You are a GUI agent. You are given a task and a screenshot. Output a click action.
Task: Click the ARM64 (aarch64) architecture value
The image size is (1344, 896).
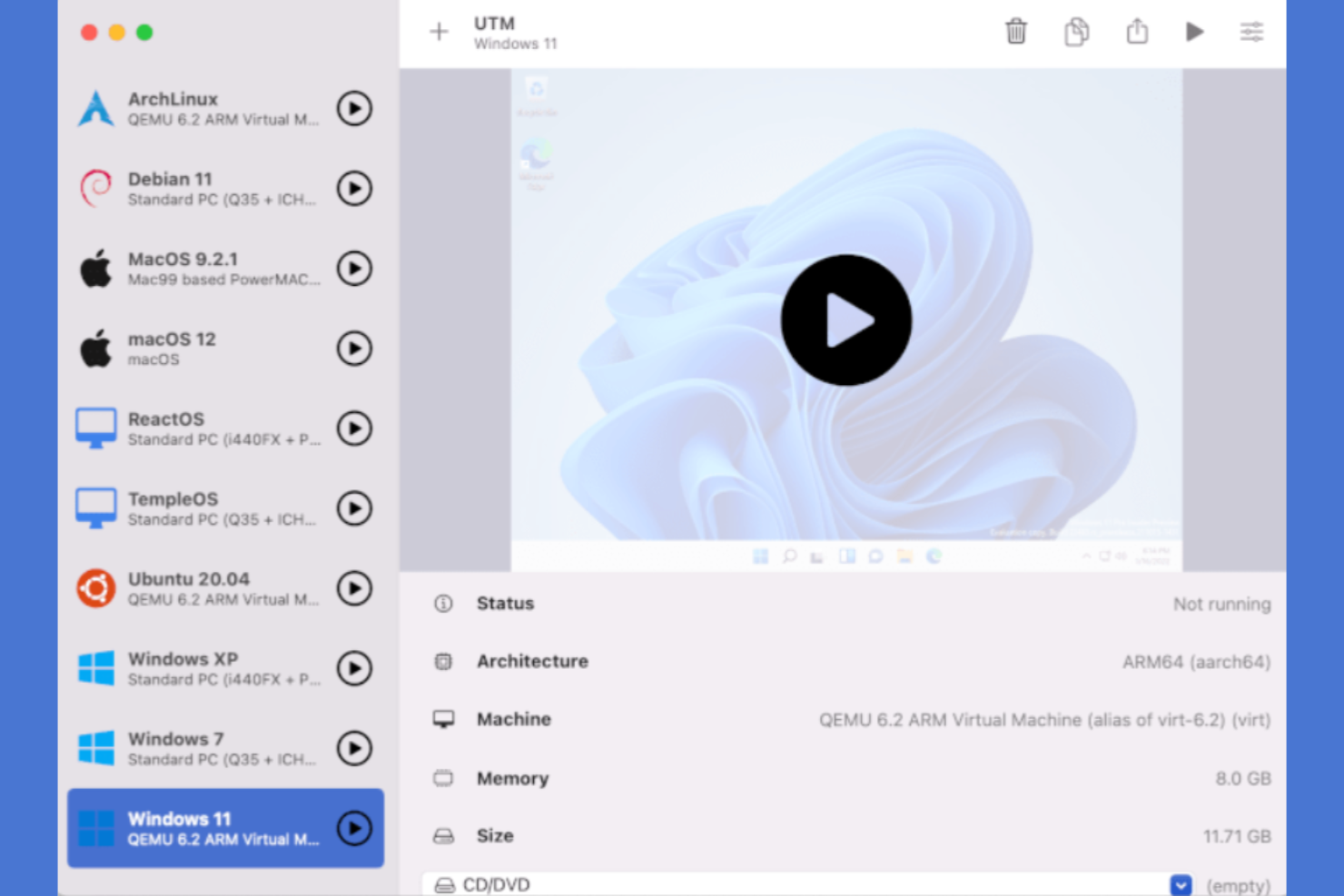click(1196, 662)
